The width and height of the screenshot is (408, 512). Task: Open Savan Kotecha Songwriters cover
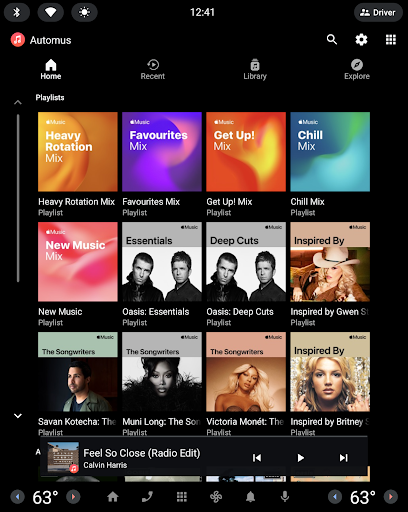click(x=78, y=372)
